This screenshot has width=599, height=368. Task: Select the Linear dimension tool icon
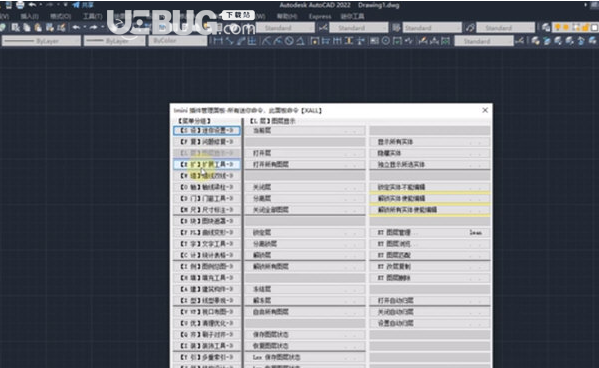218,41
